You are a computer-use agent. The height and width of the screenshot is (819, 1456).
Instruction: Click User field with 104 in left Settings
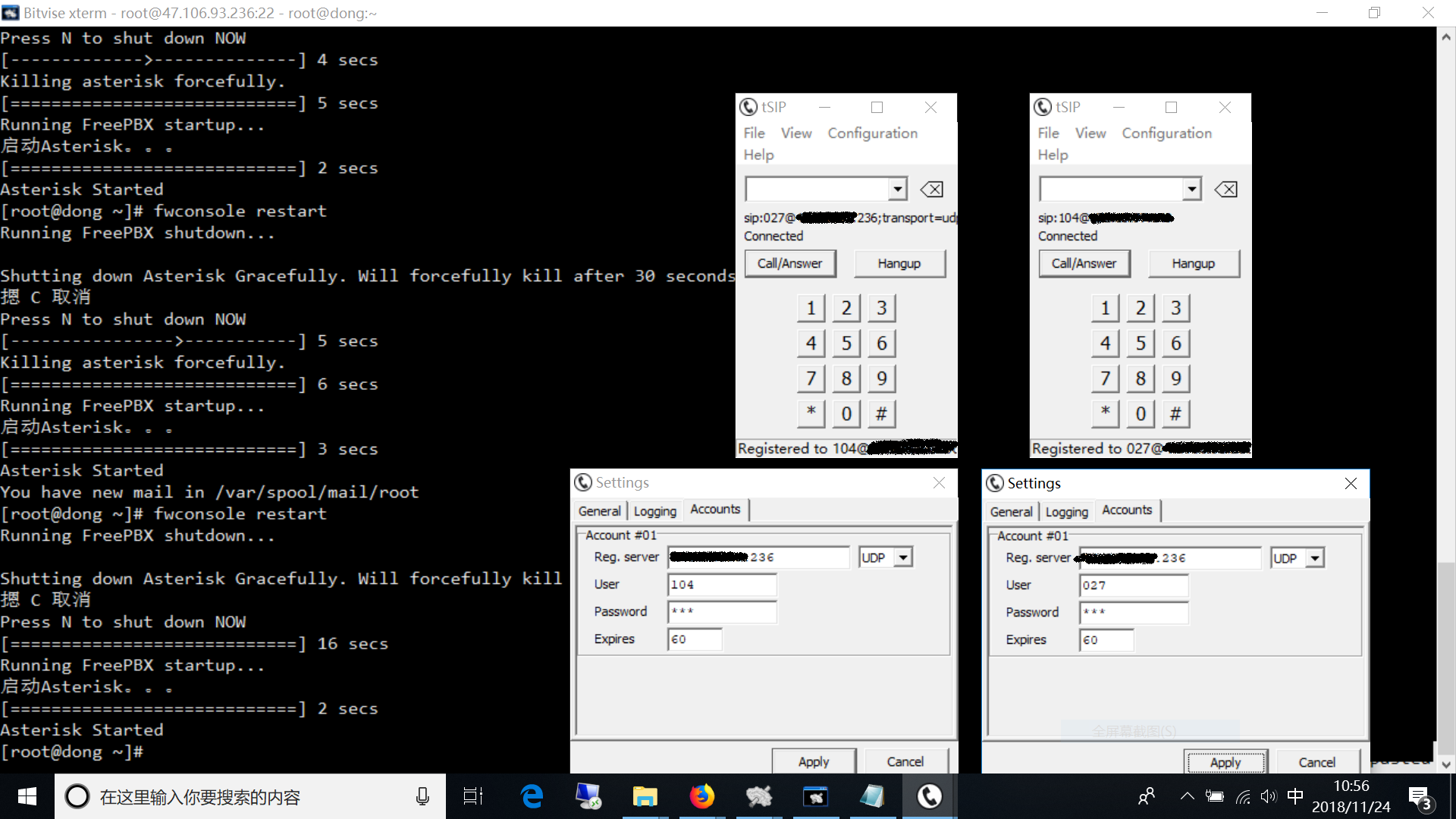coord(722,585)
